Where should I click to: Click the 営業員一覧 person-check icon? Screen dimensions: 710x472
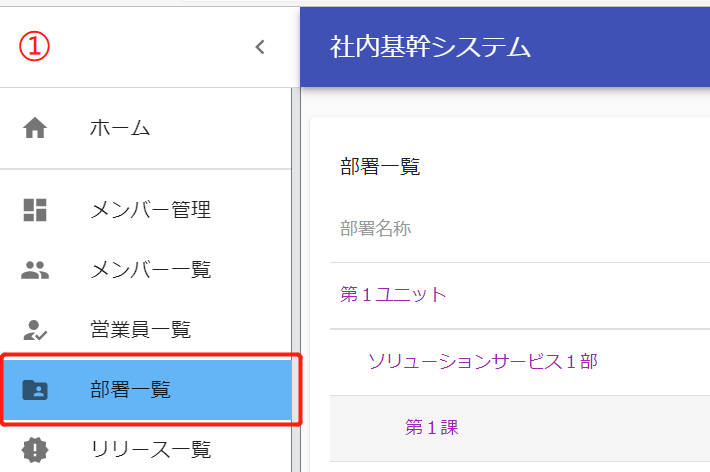point(35,329)
